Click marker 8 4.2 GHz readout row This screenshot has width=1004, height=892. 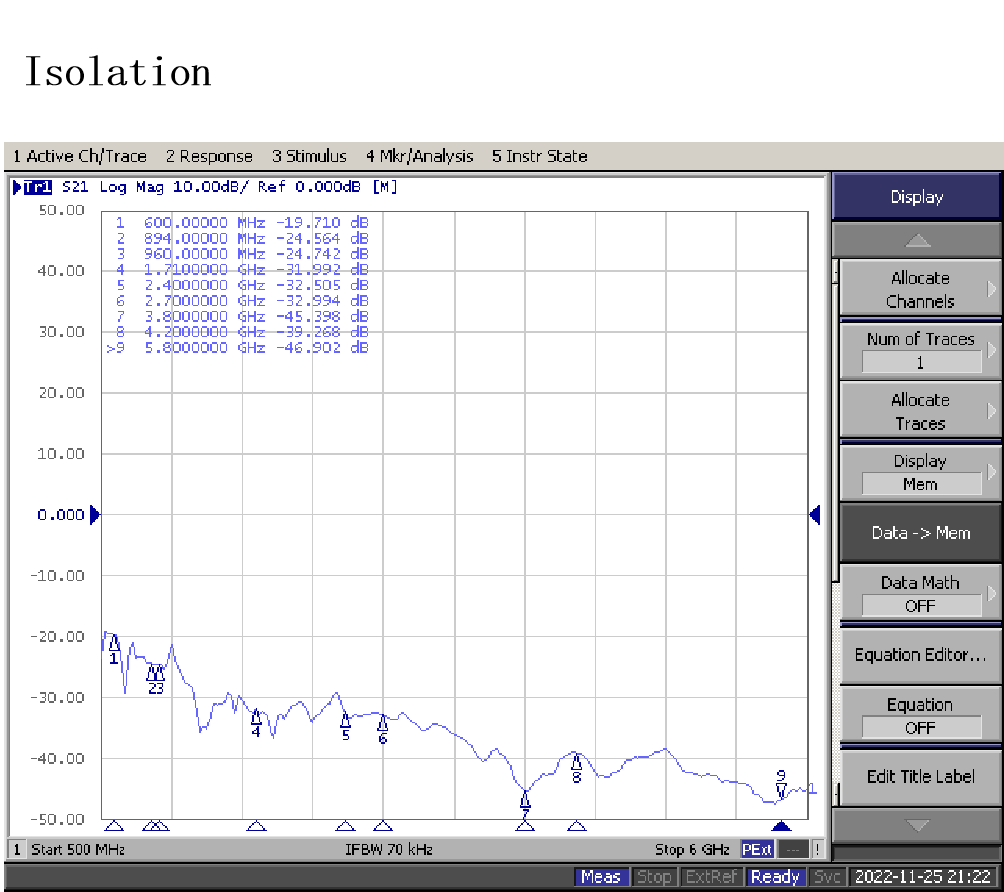click(241, 332)
